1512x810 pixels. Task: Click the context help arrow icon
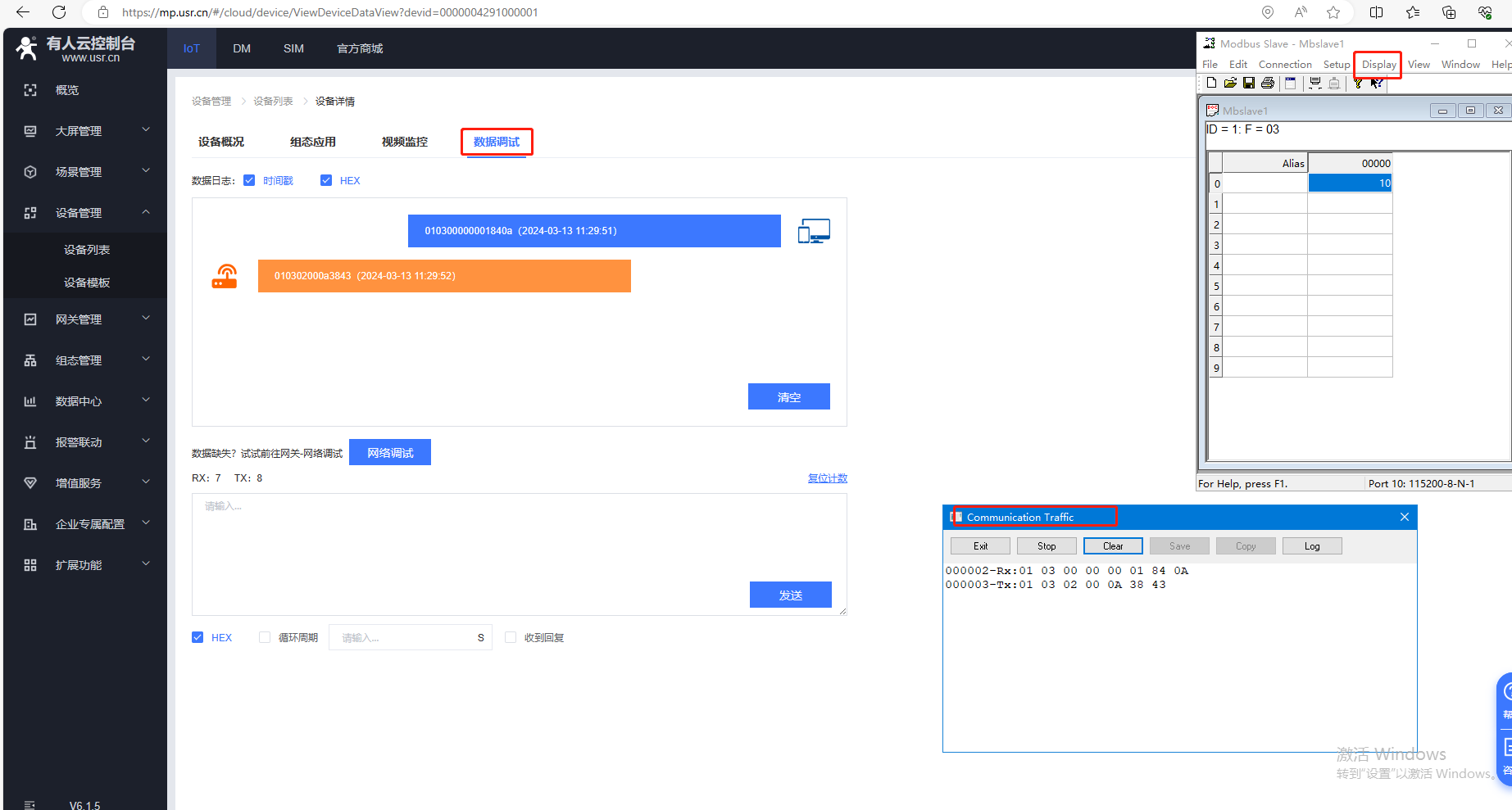pos(1377,83)
